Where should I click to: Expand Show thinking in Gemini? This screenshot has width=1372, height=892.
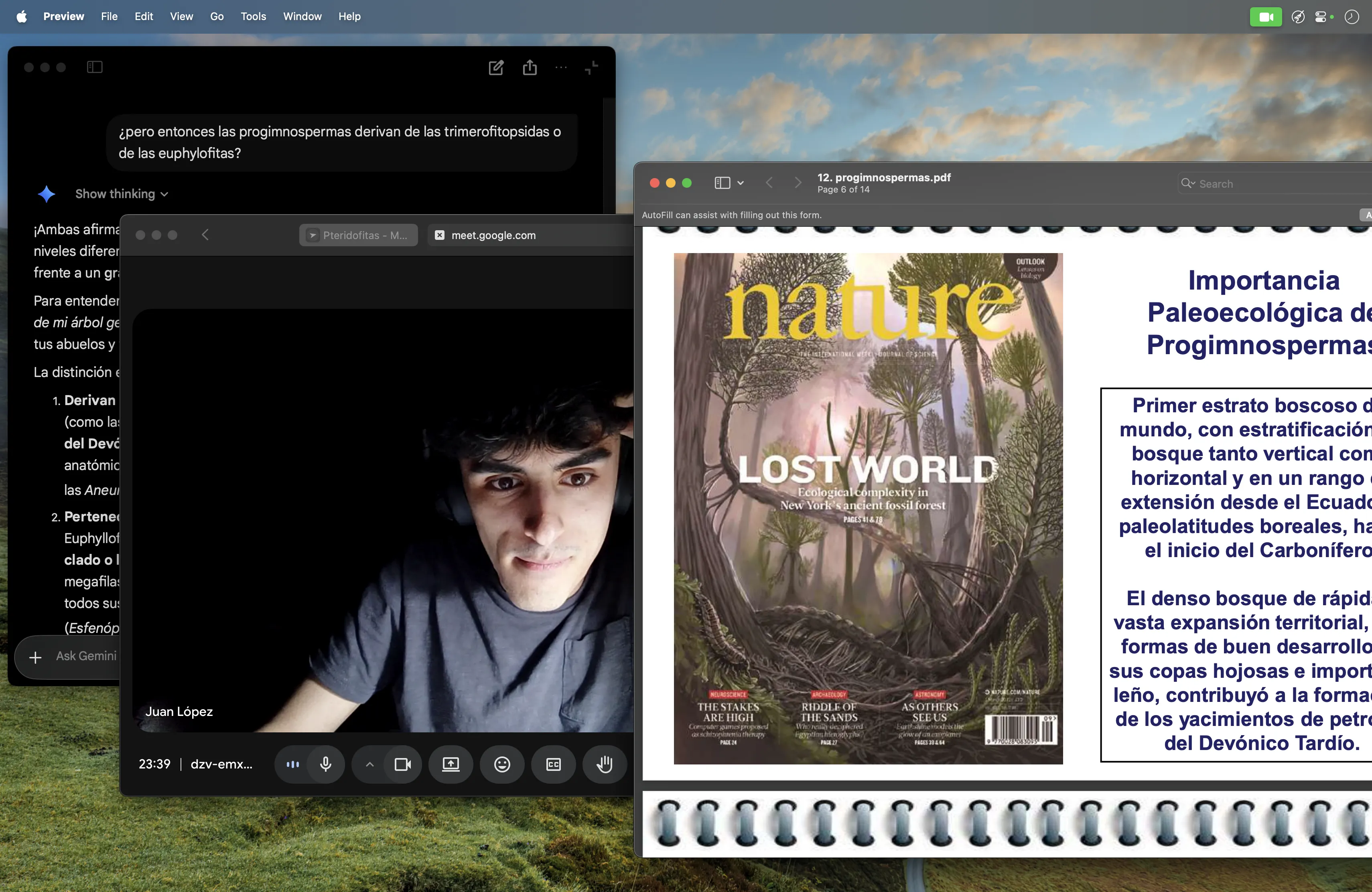(x=122, y=194)
